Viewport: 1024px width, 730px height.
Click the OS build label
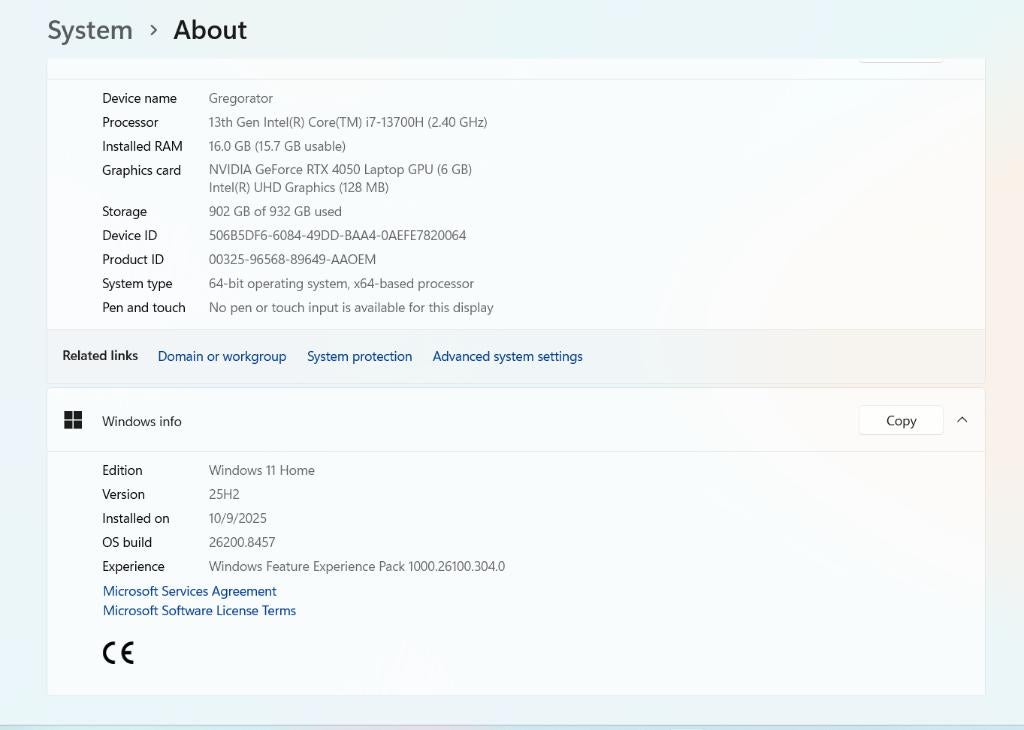(127, 543)
